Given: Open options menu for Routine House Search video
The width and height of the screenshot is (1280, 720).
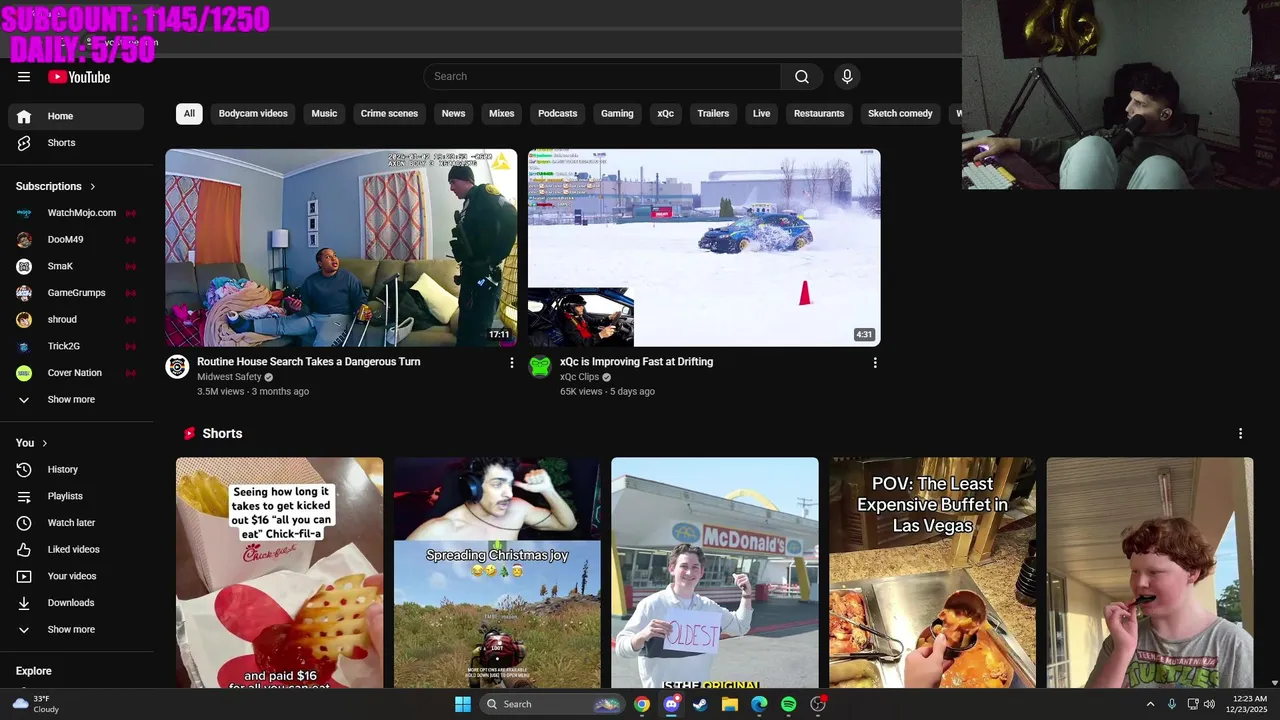Looking at the screenshot, I should click(512, 363).
